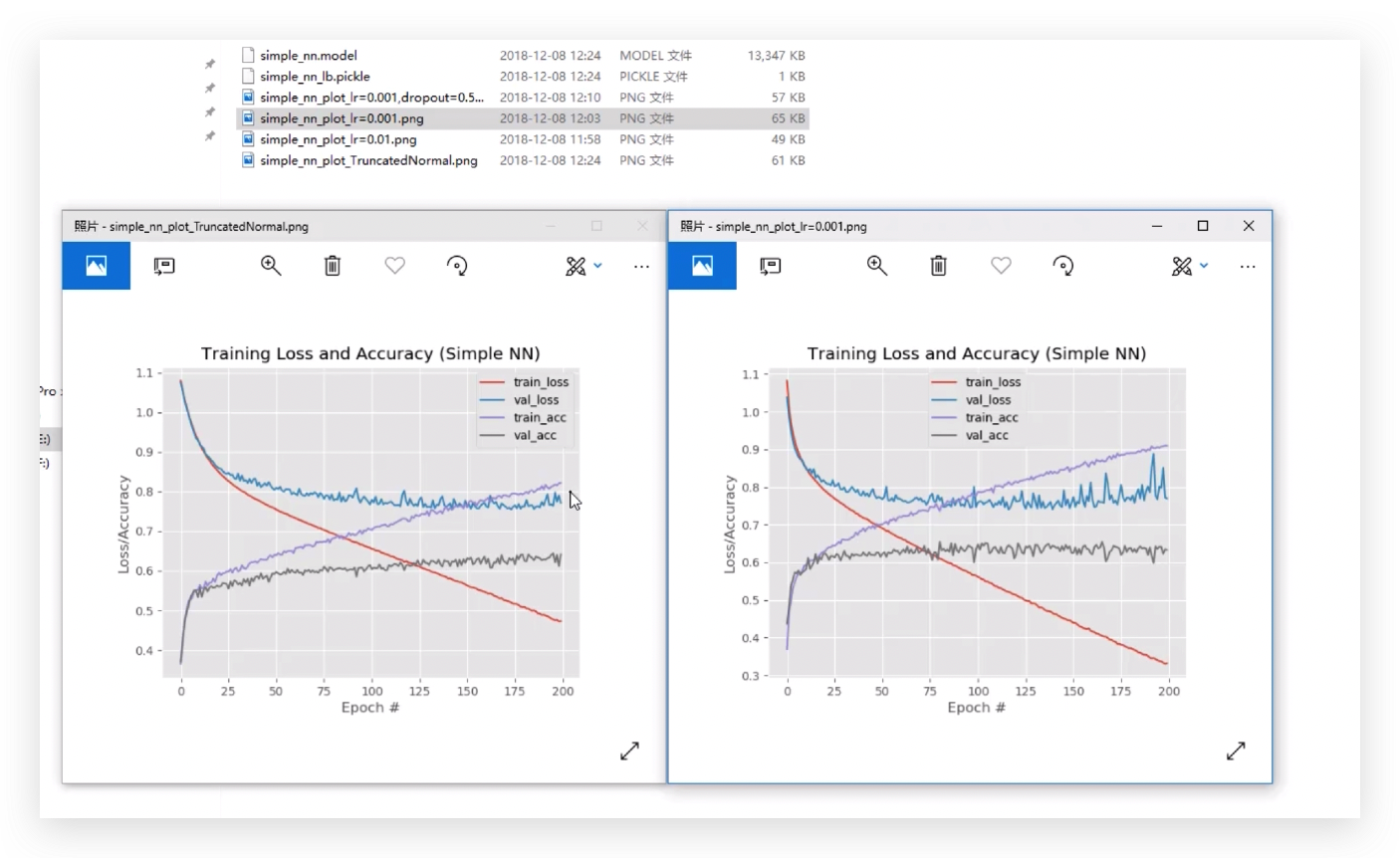Open more options ellipsis in lr=0.001 window
The height and width of the screenshot is (858, 1400).
pos(1248,267)
